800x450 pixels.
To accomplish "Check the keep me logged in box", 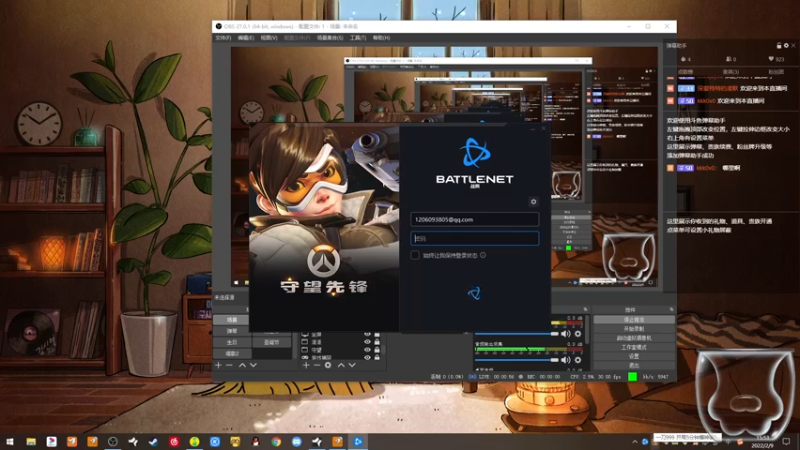I will coord(415,255).
